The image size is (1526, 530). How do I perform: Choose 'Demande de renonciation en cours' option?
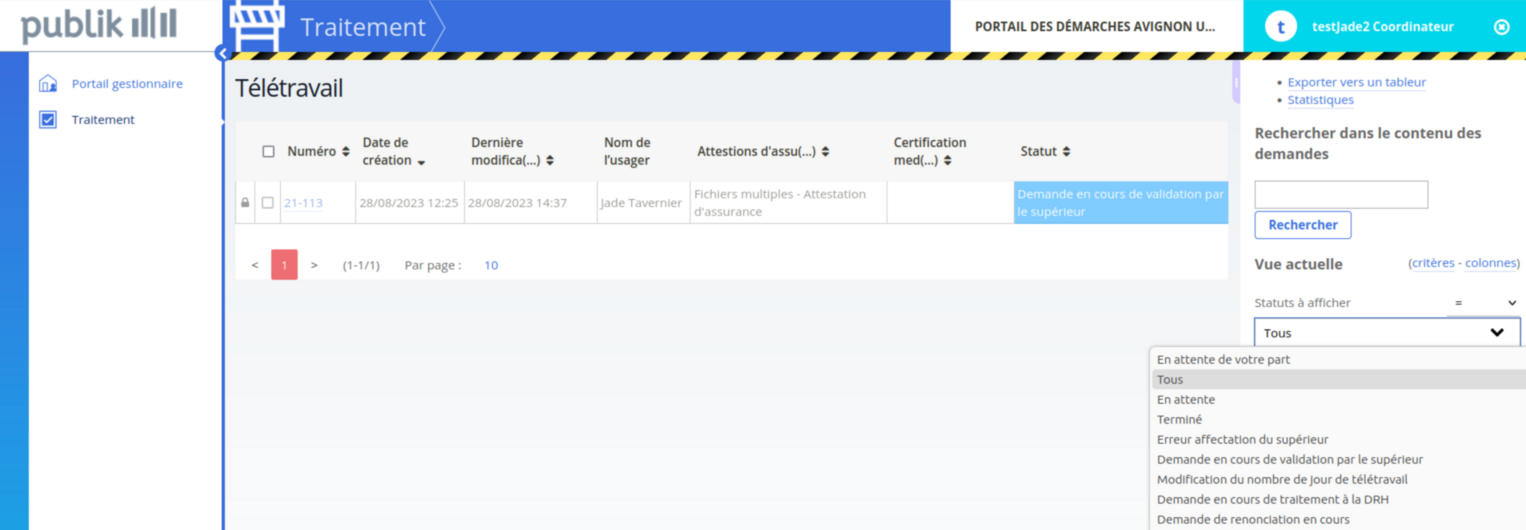pyautogui.click(x=1338, y=519)
